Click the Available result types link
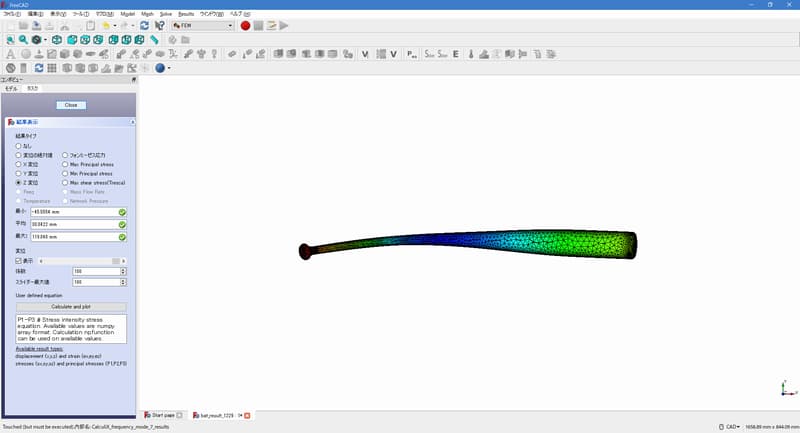Viewport: 800px width, 433px height. [39, 349]
